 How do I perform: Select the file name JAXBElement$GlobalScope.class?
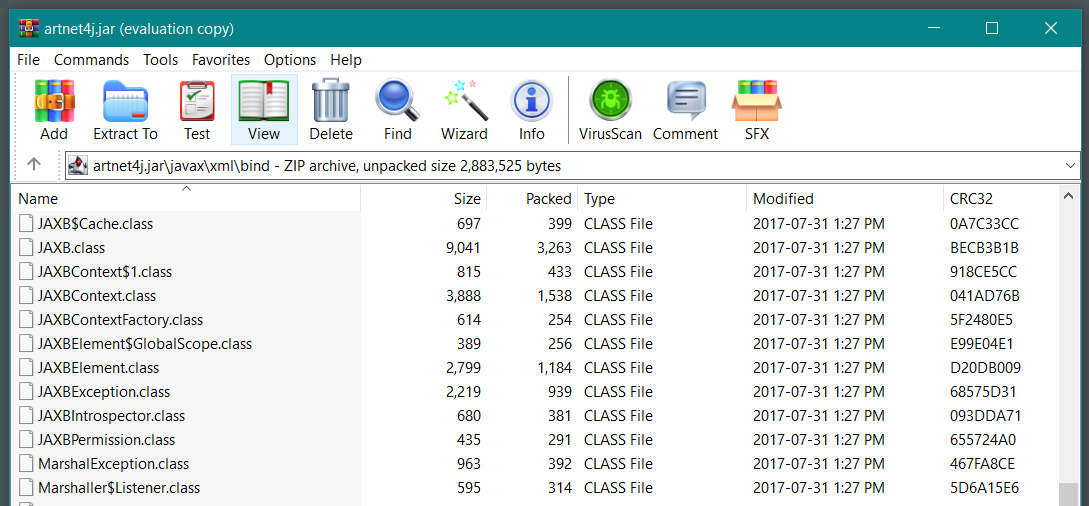coord(145,344)
